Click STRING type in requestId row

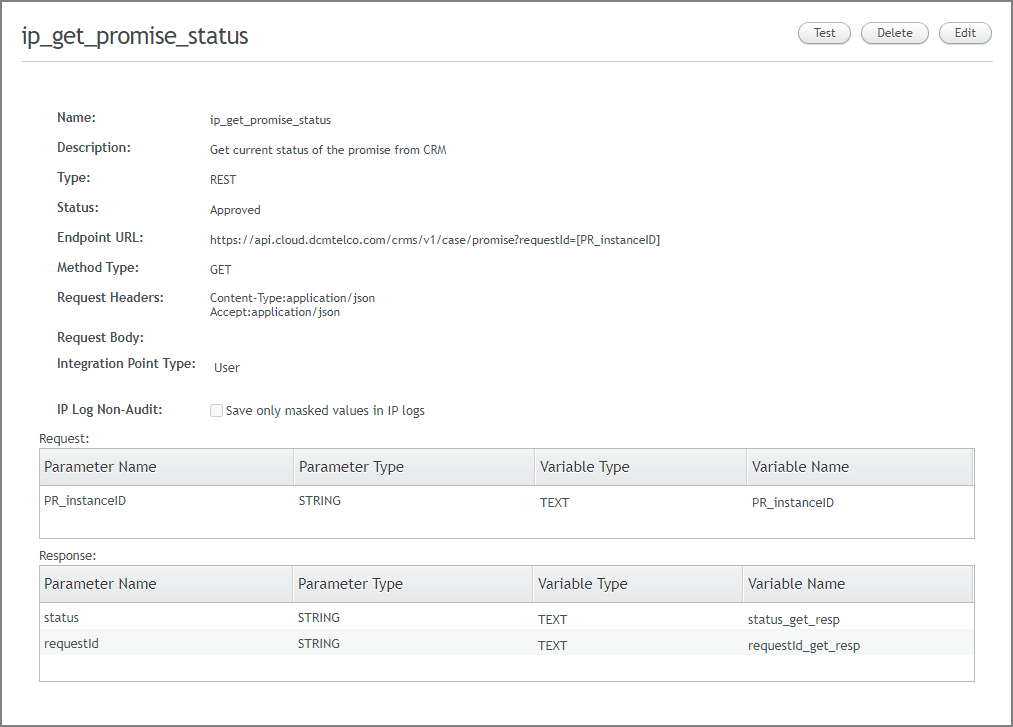tap(319, 644)
